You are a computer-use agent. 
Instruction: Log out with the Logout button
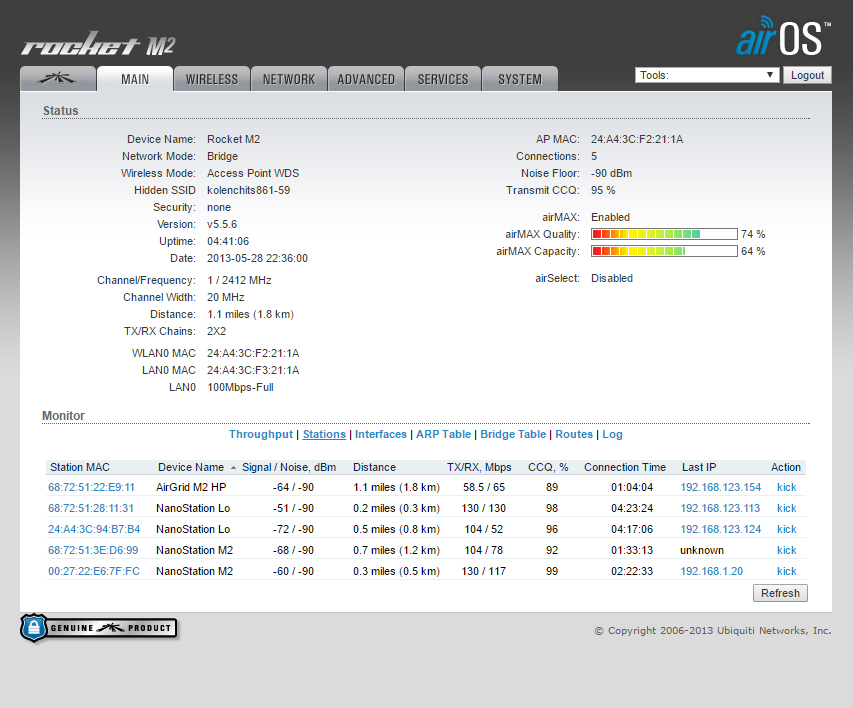click(807, 75)
